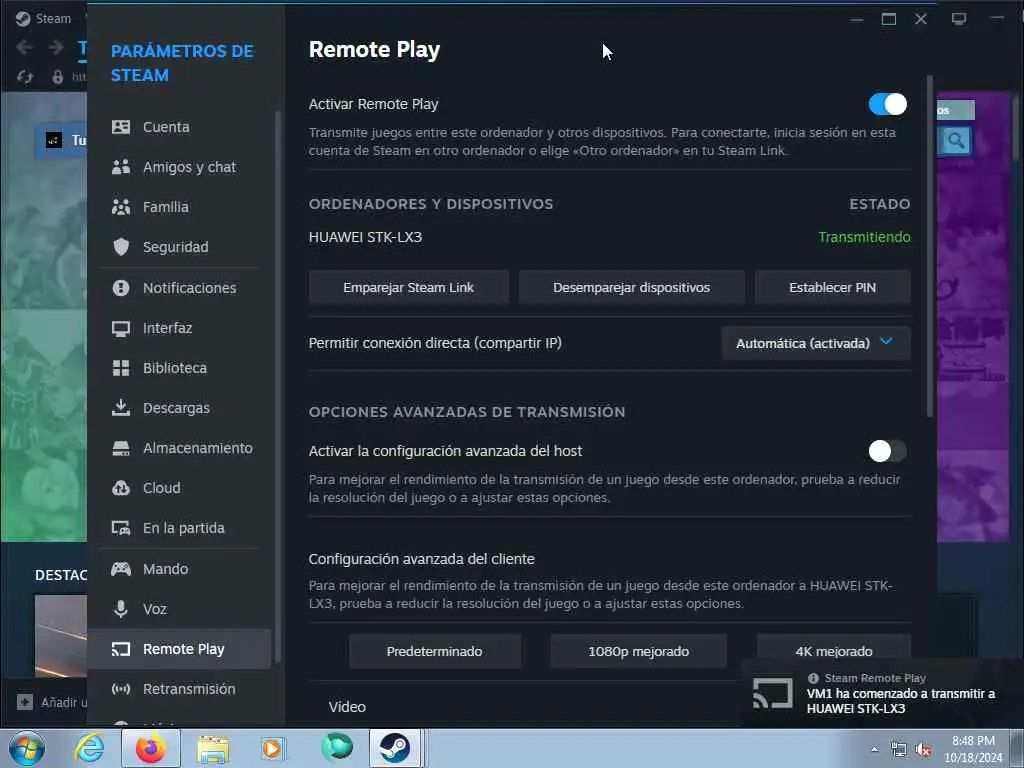
Task: Click the back arrow in Steam window
Action: [x=24, y=47]
